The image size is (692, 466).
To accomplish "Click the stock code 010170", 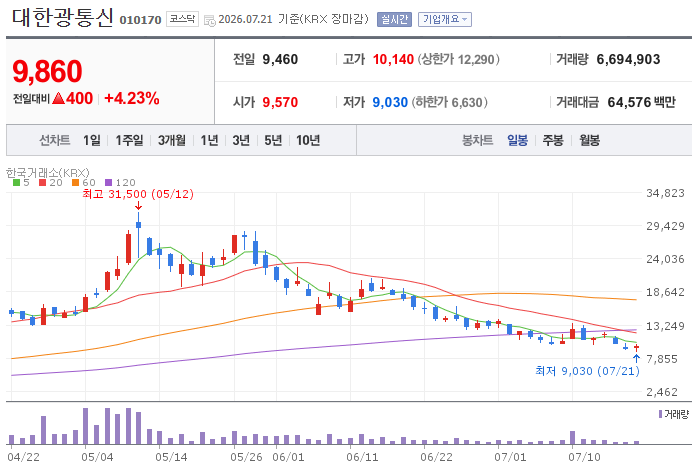I will [140, 20].
